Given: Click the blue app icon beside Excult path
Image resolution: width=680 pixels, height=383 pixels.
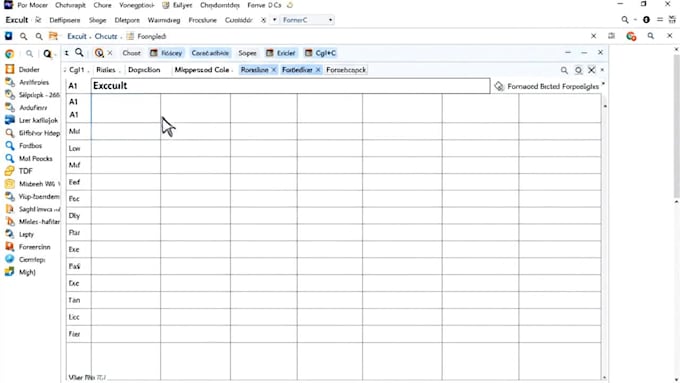Looking at the screenshot, I should tap(8, 36).
